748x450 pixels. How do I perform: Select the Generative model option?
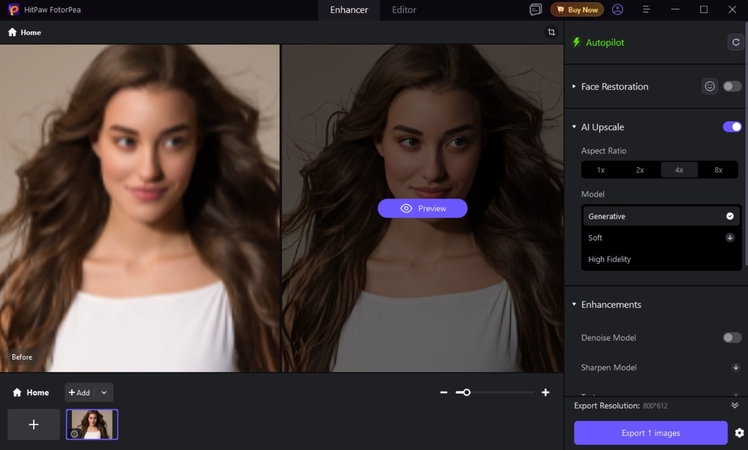point(661,216)
